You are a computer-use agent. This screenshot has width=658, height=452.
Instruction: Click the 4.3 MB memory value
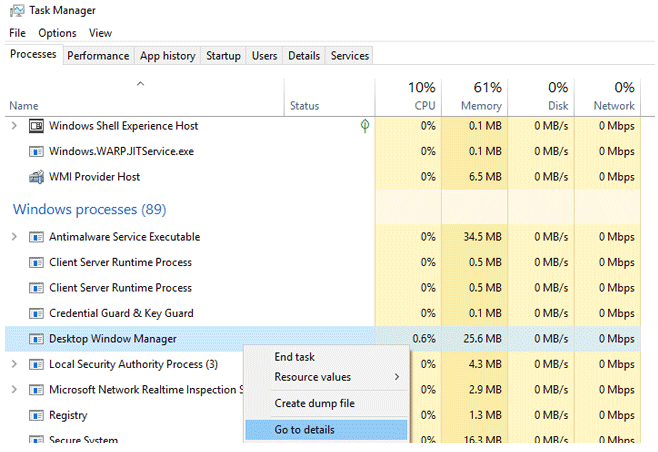tap(485, 364)
